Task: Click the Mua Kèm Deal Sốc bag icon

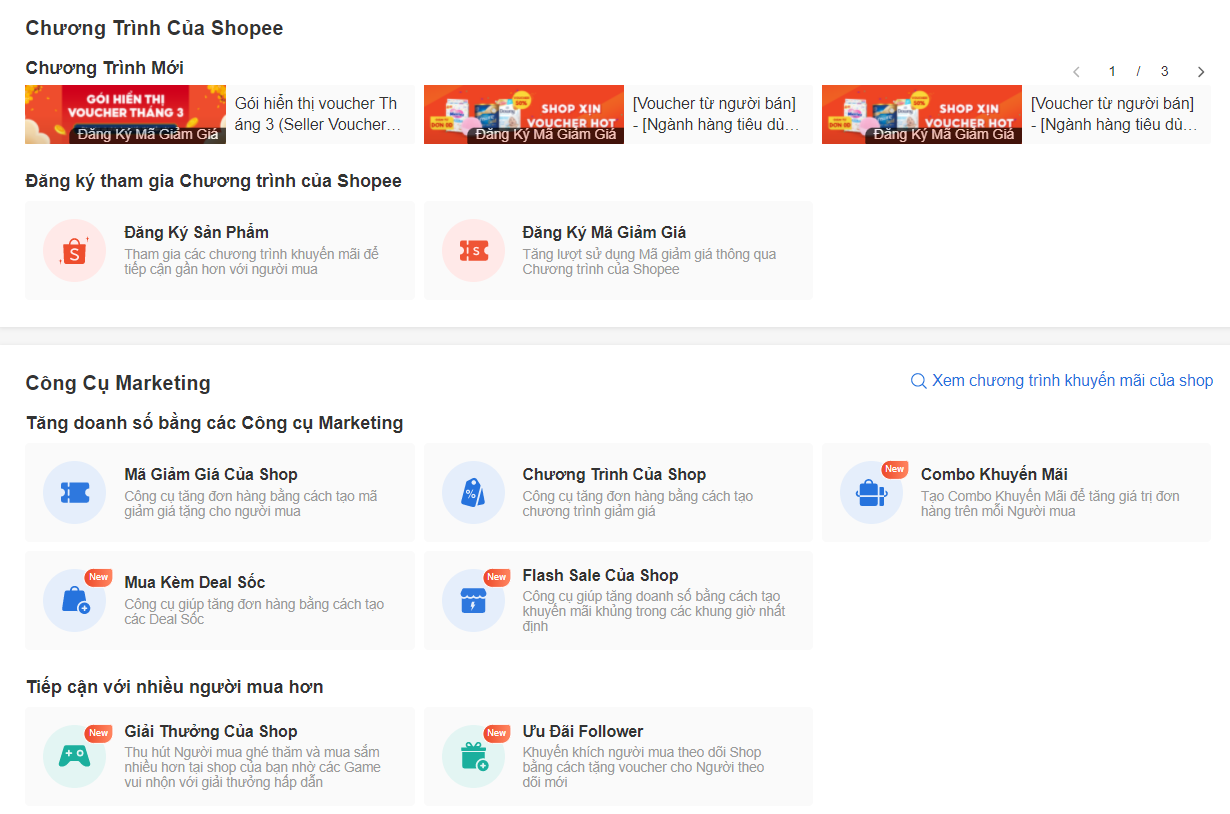Action: 74,600
